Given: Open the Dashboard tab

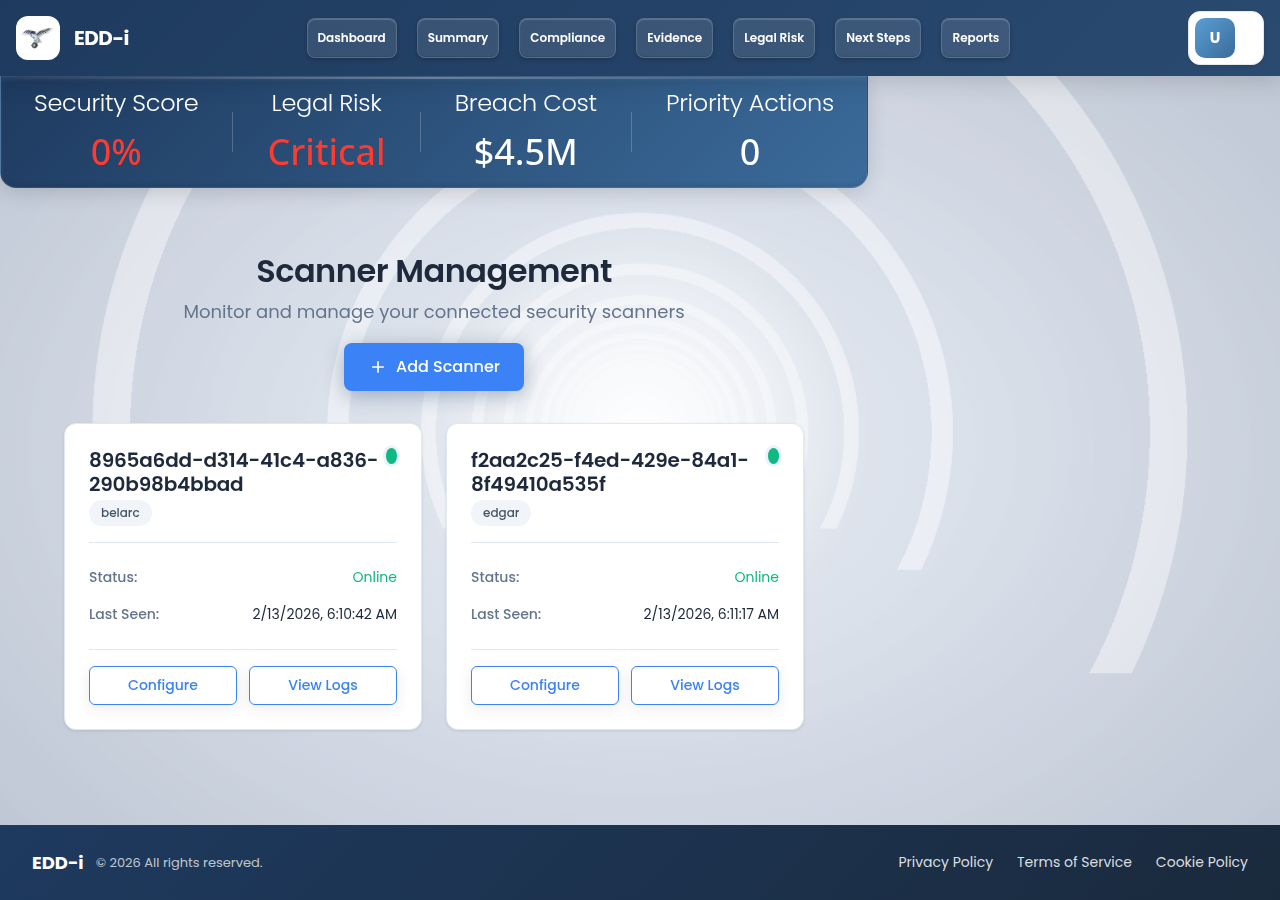Looking at the screenshot, I should point(351,37).
